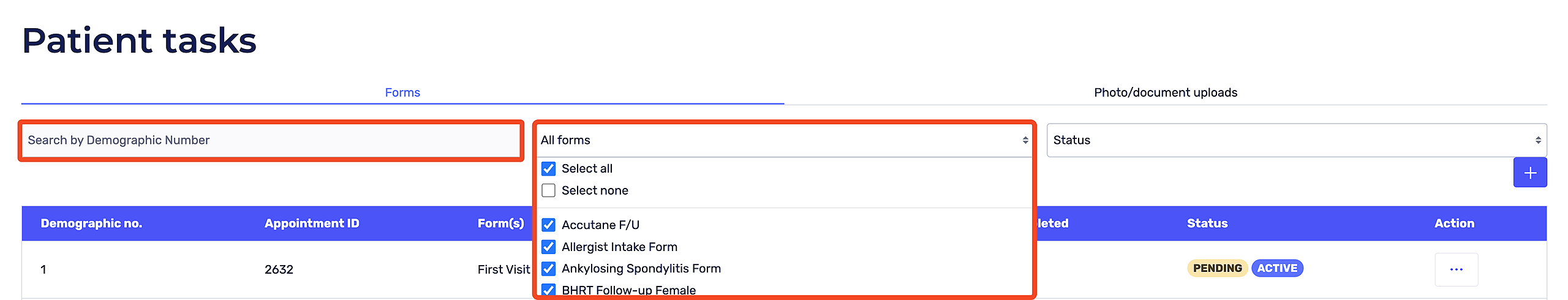Uncheck Ankylosing Spondylitis Form checkbox

549,269
